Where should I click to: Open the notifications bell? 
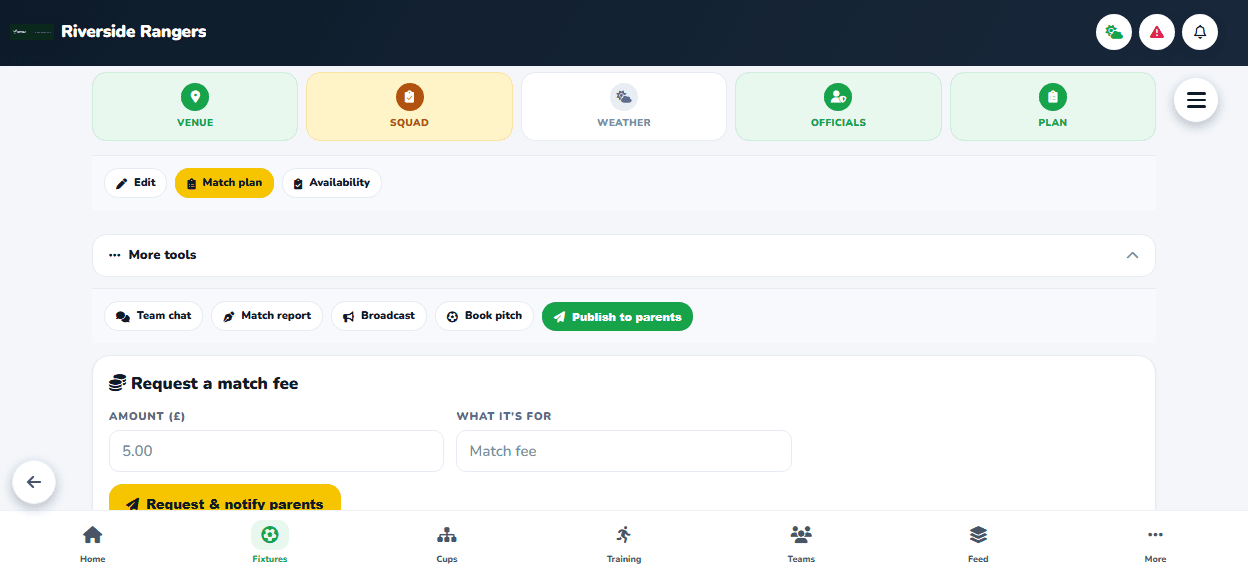coord(1200,32)
